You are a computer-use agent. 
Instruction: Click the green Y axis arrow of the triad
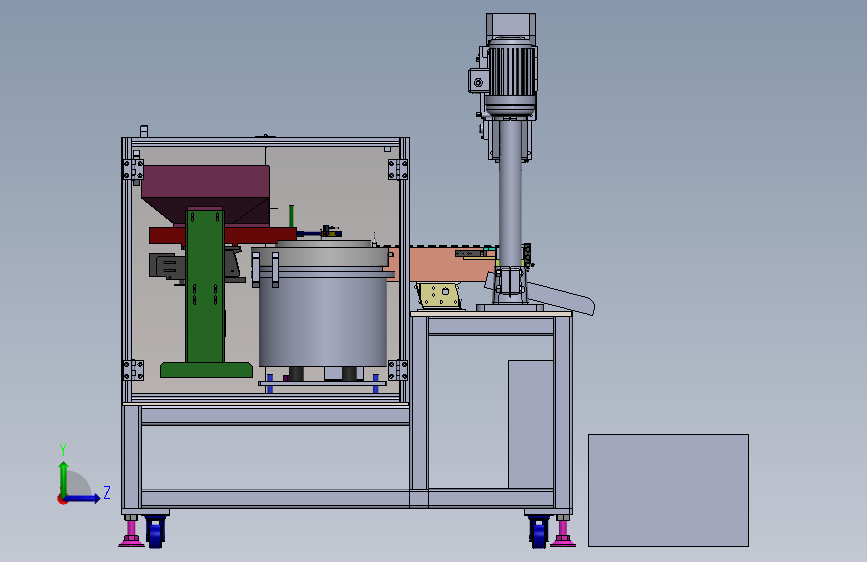tap(64, 479)
